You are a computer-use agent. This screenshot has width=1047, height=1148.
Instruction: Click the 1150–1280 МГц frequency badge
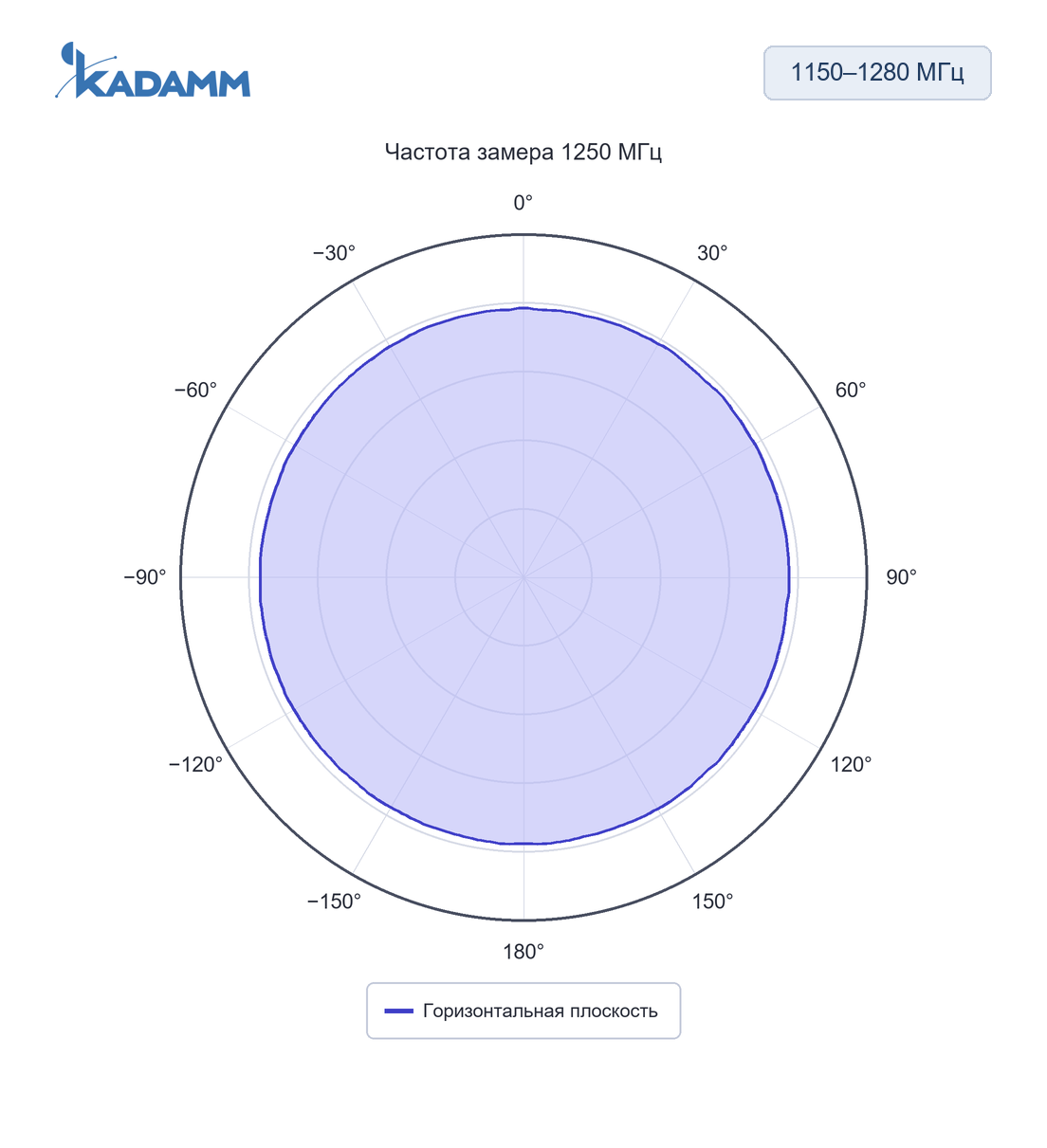click(877, 73)
